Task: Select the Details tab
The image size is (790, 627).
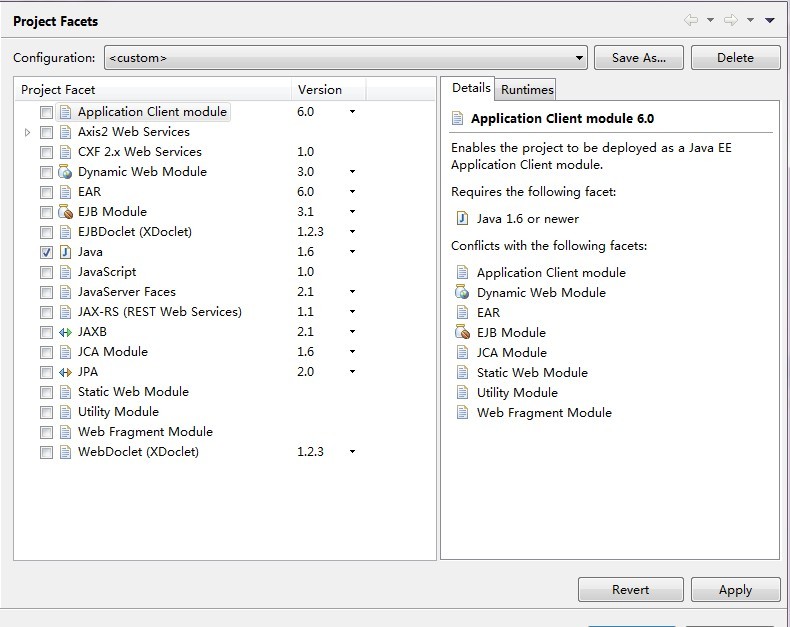Action: (470, 88)
